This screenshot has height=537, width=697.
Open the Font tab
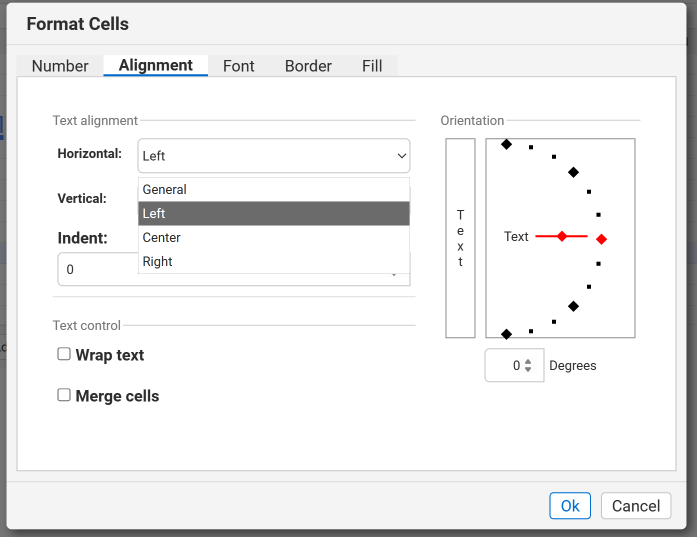238,66
